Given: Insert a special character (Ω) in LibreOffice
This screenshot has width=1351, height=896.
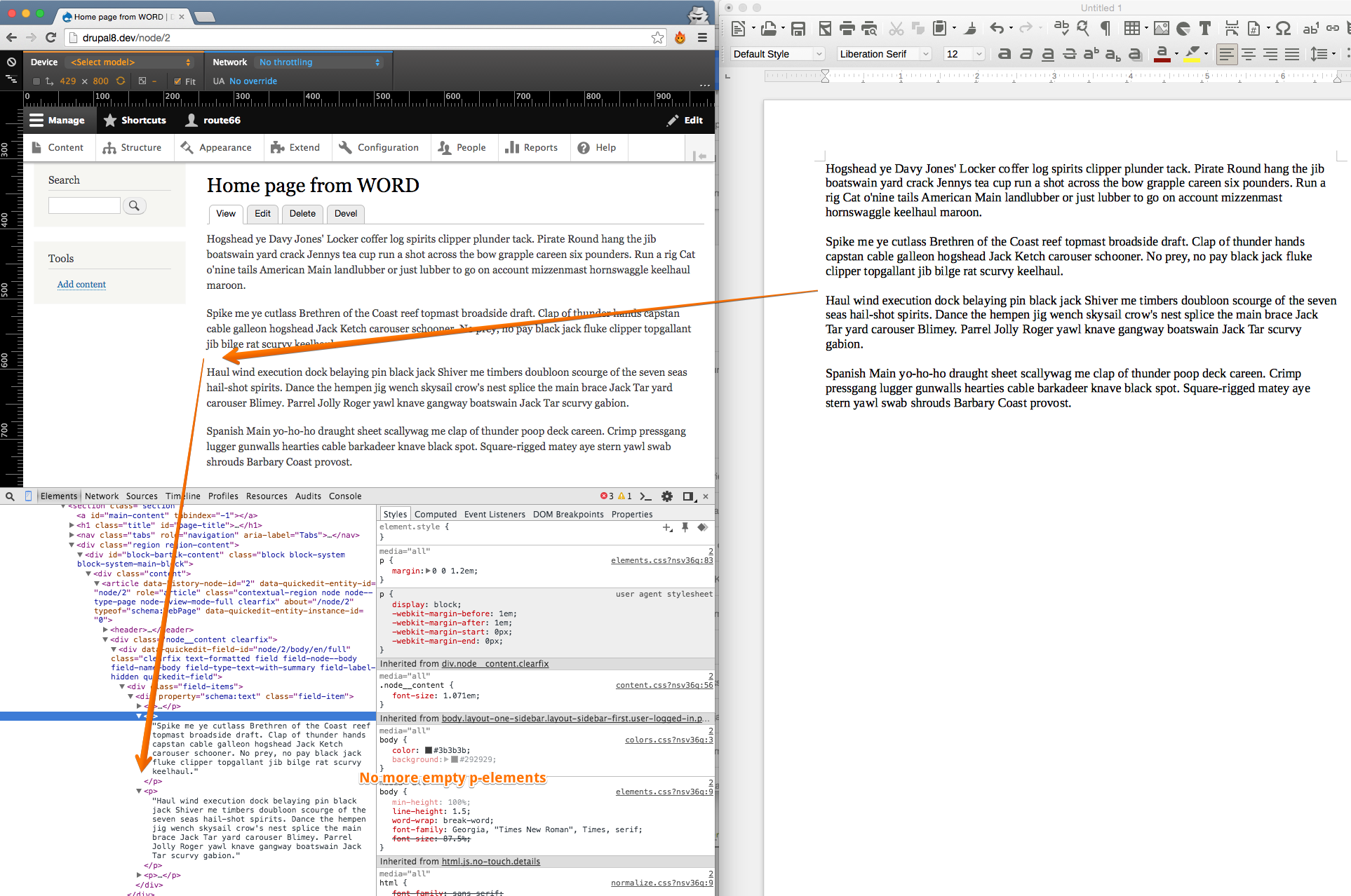Looking at the screenshot, I should (x=1283, y=29).
